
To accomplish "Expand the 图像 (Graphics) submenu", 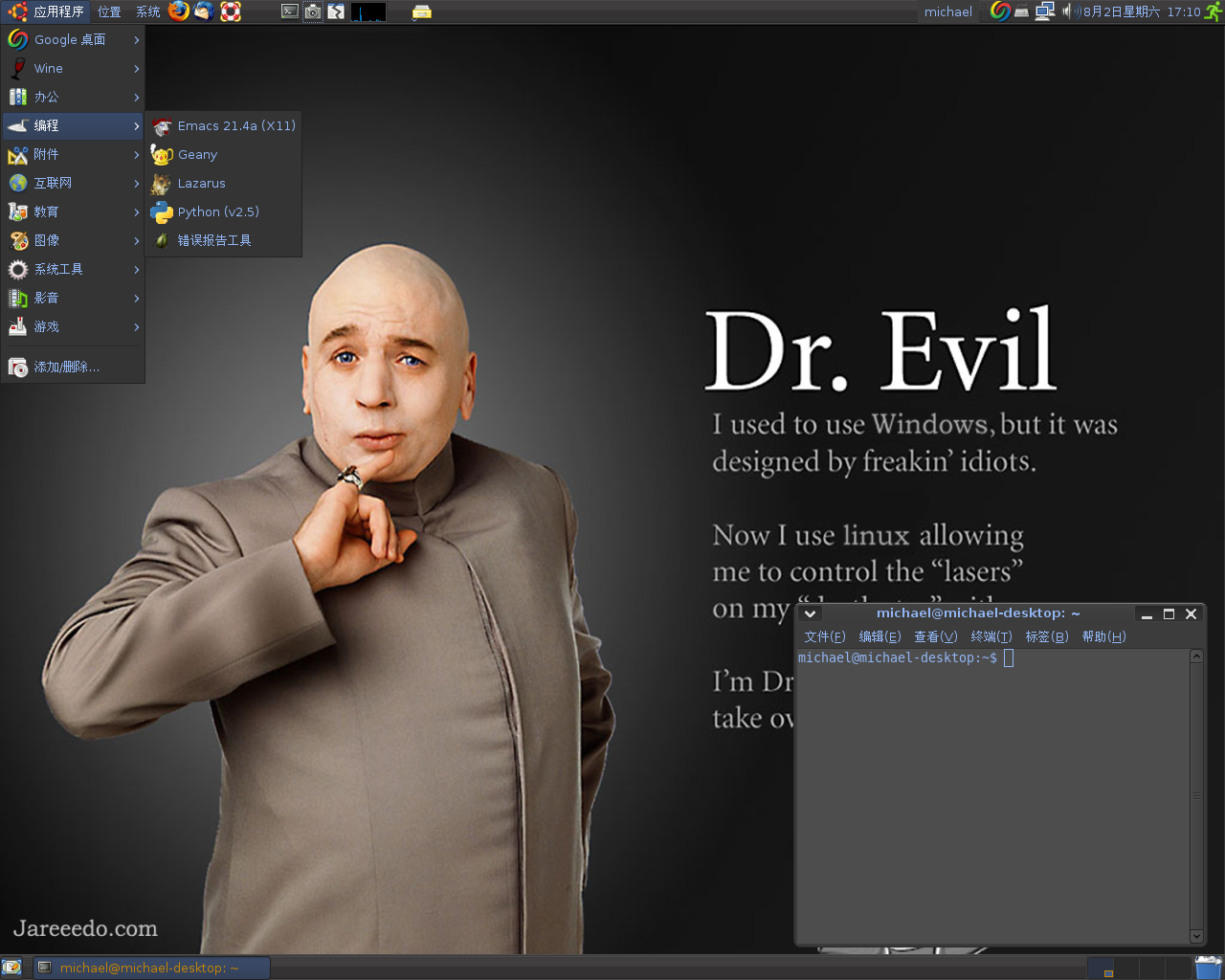I will click(73, 240).
